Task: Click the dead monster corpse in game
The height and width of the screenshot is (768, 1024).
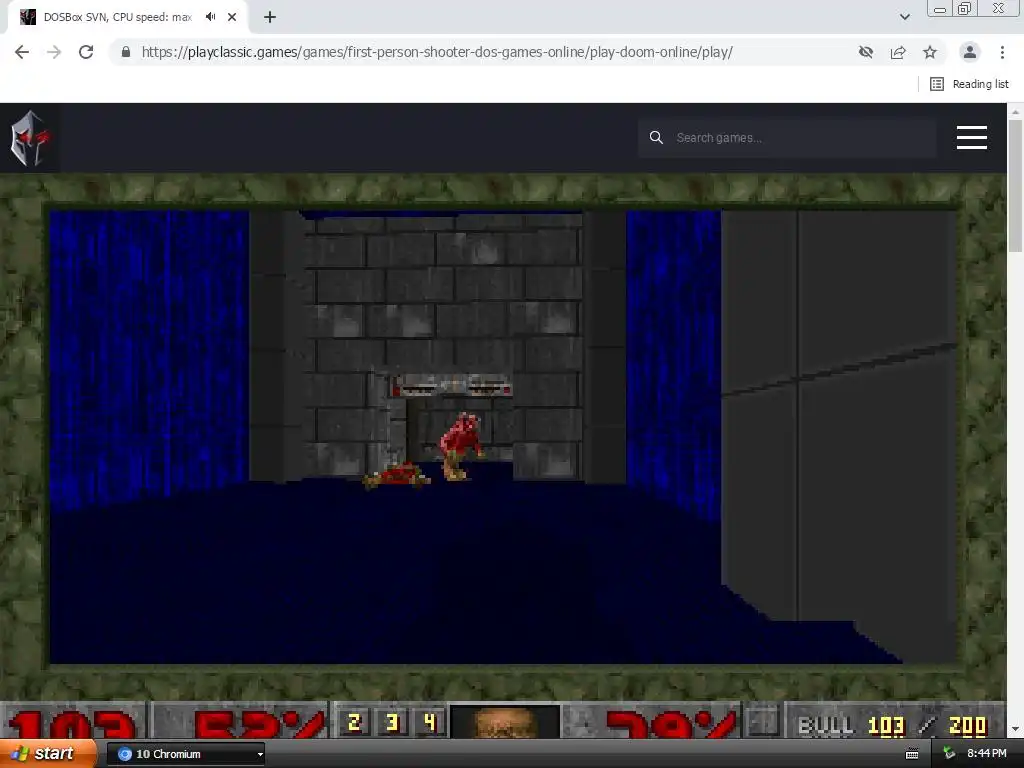Action: click(397, 475)
